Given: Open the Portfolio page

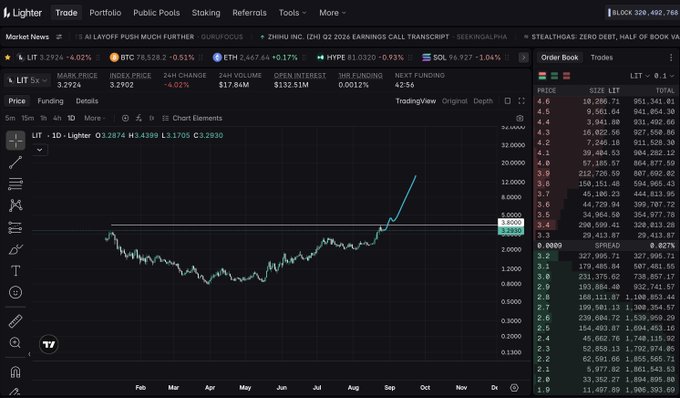Looking at the screenshot, I should click(105, 13).
